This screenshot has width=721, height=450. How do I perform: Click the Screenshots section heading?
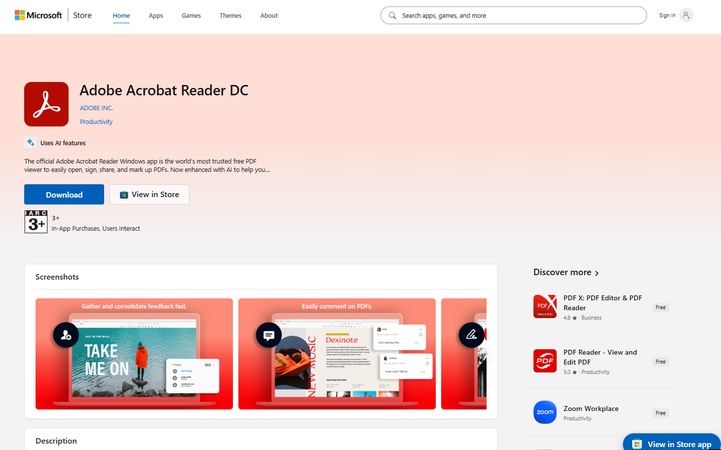57,277
